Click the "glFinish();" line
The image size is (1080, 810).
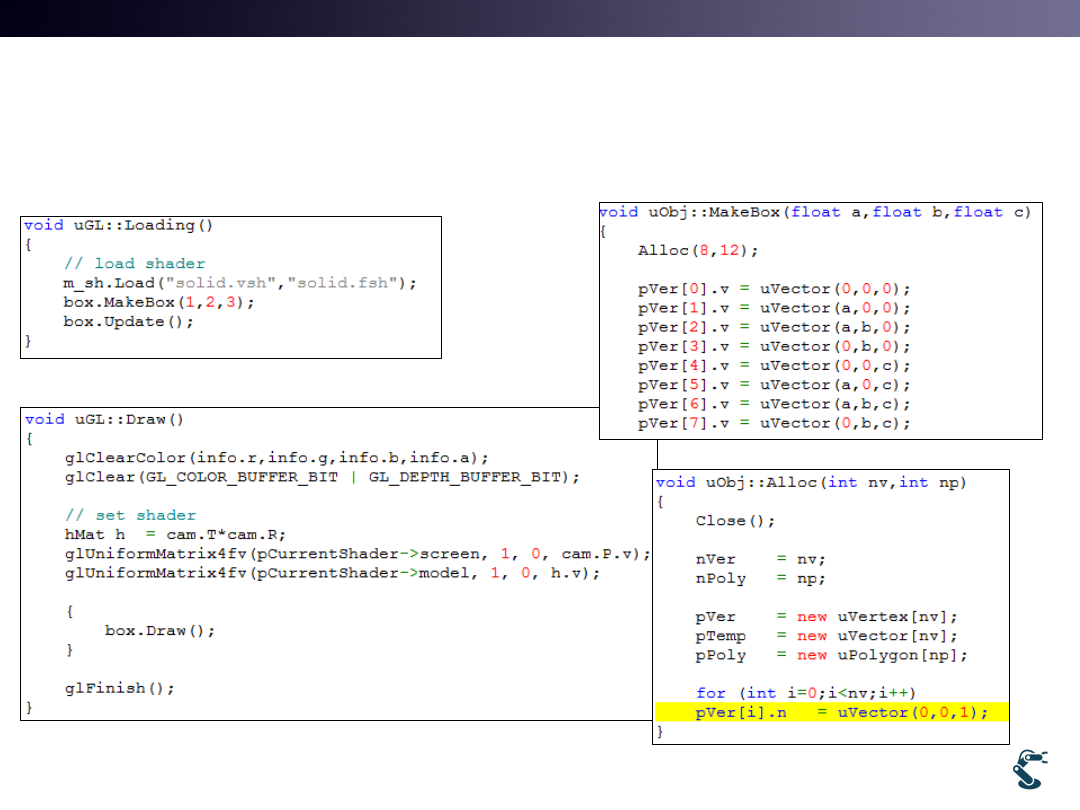point(120,689)
